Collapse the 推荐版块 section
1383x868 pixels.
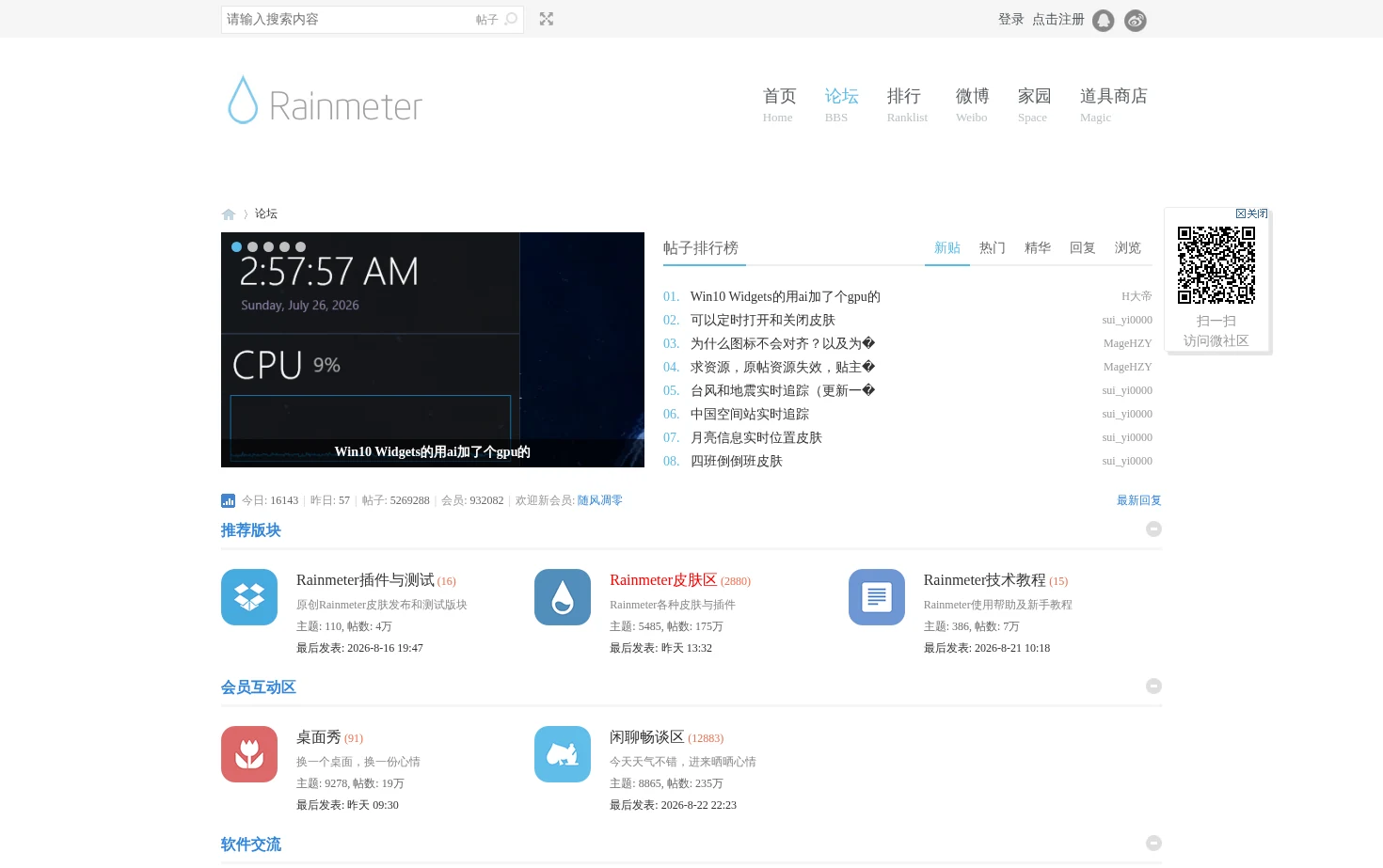pos(1153,529)
